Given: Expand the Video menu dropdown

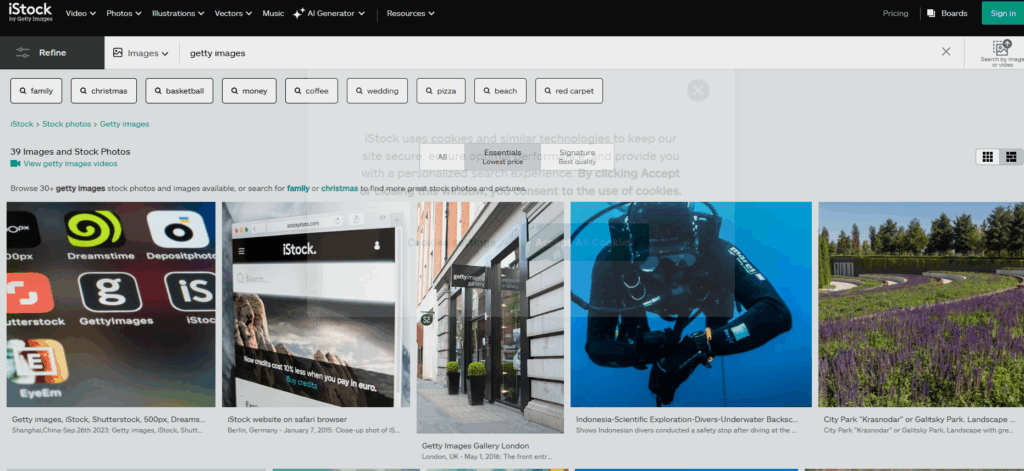Looking at the screenshot, I should [81, 13].
